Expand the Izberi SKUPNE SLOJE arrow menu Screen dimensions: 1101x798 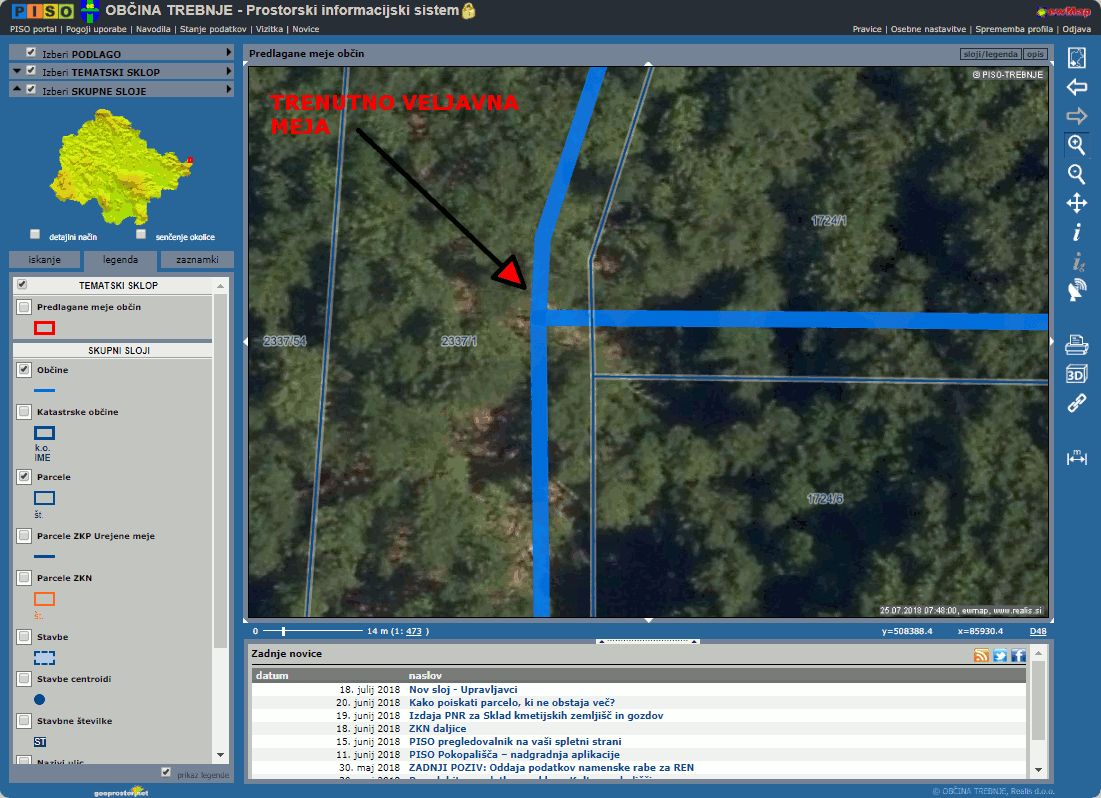click(228, 90)
